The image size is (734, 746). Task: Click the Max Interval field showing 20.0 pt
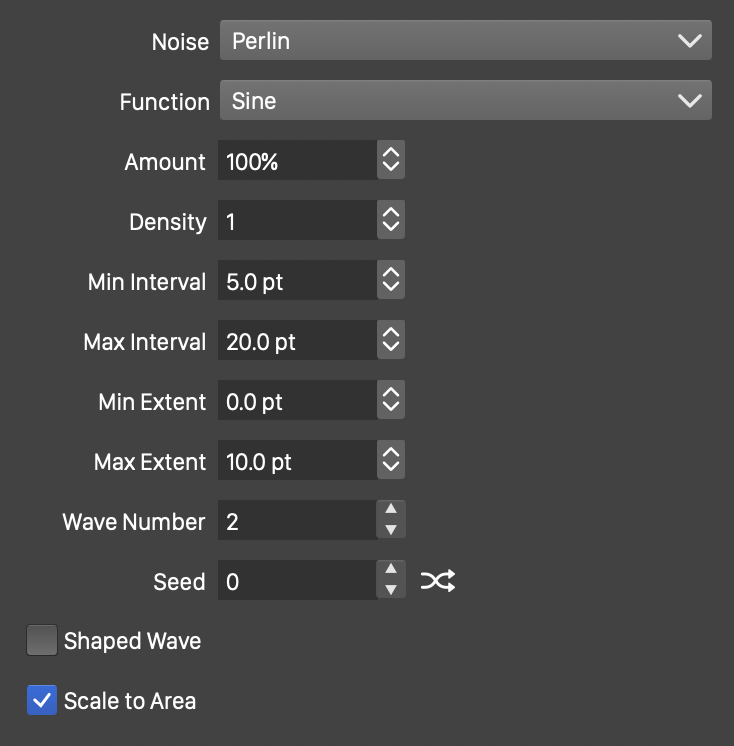297,341
